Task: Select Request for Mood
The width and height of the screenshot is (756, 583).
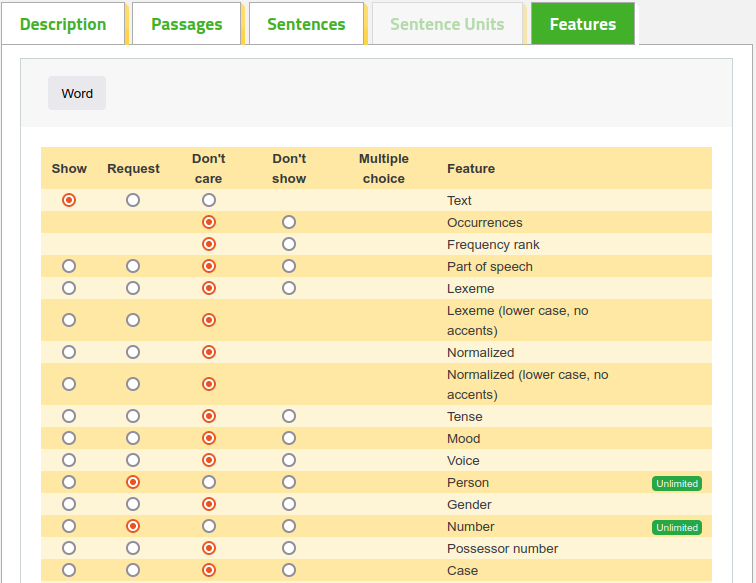Action: (133, 438)
